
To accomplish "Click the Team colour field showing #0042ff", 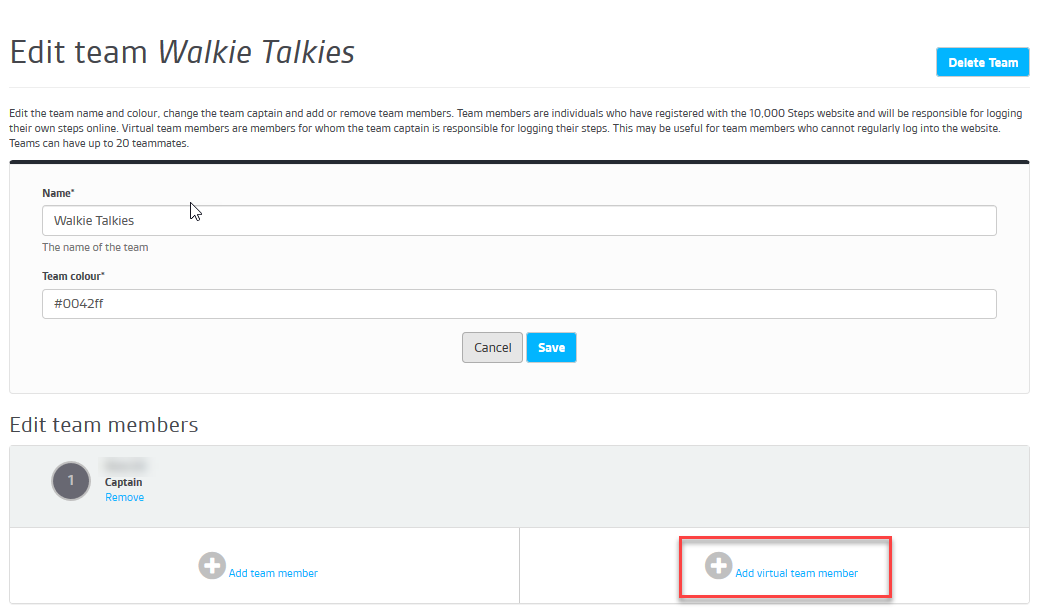I will (519, 304).
